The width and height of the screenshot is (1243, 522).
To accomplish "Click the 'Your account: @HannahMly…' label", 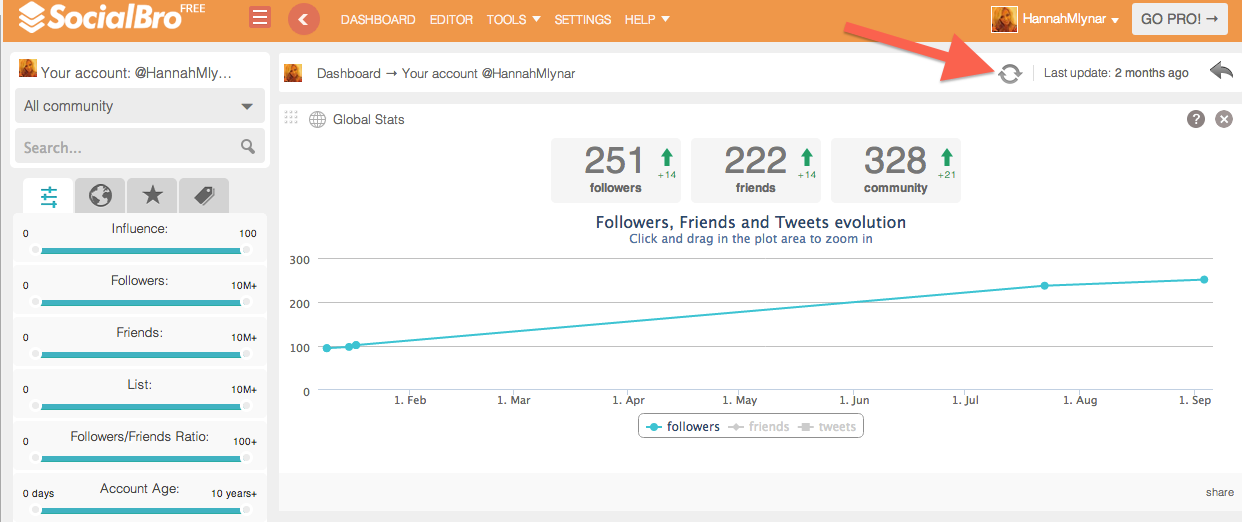I will click(136, 73).
